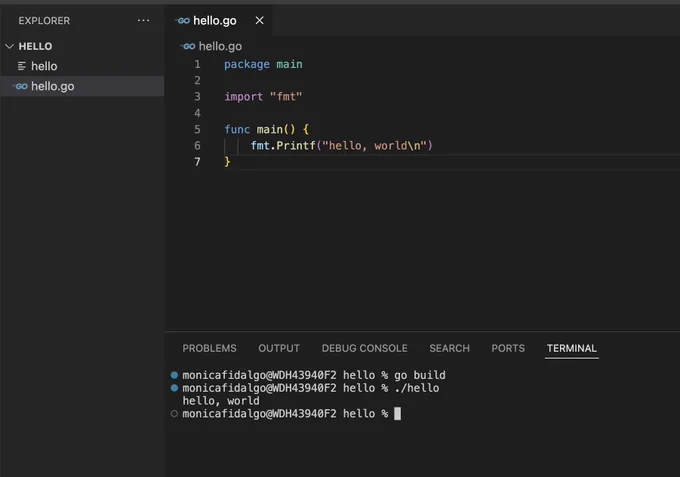Click the import "fmt" string
Screen dimensions: 680x477
286,96
